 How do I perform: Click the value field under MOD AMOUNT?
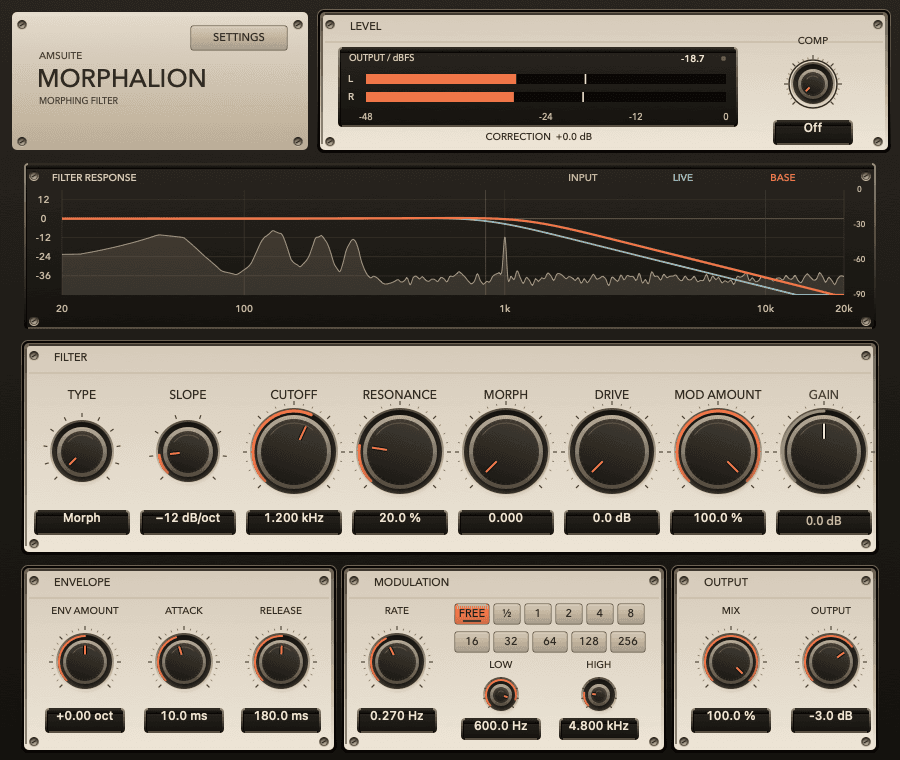717,521
